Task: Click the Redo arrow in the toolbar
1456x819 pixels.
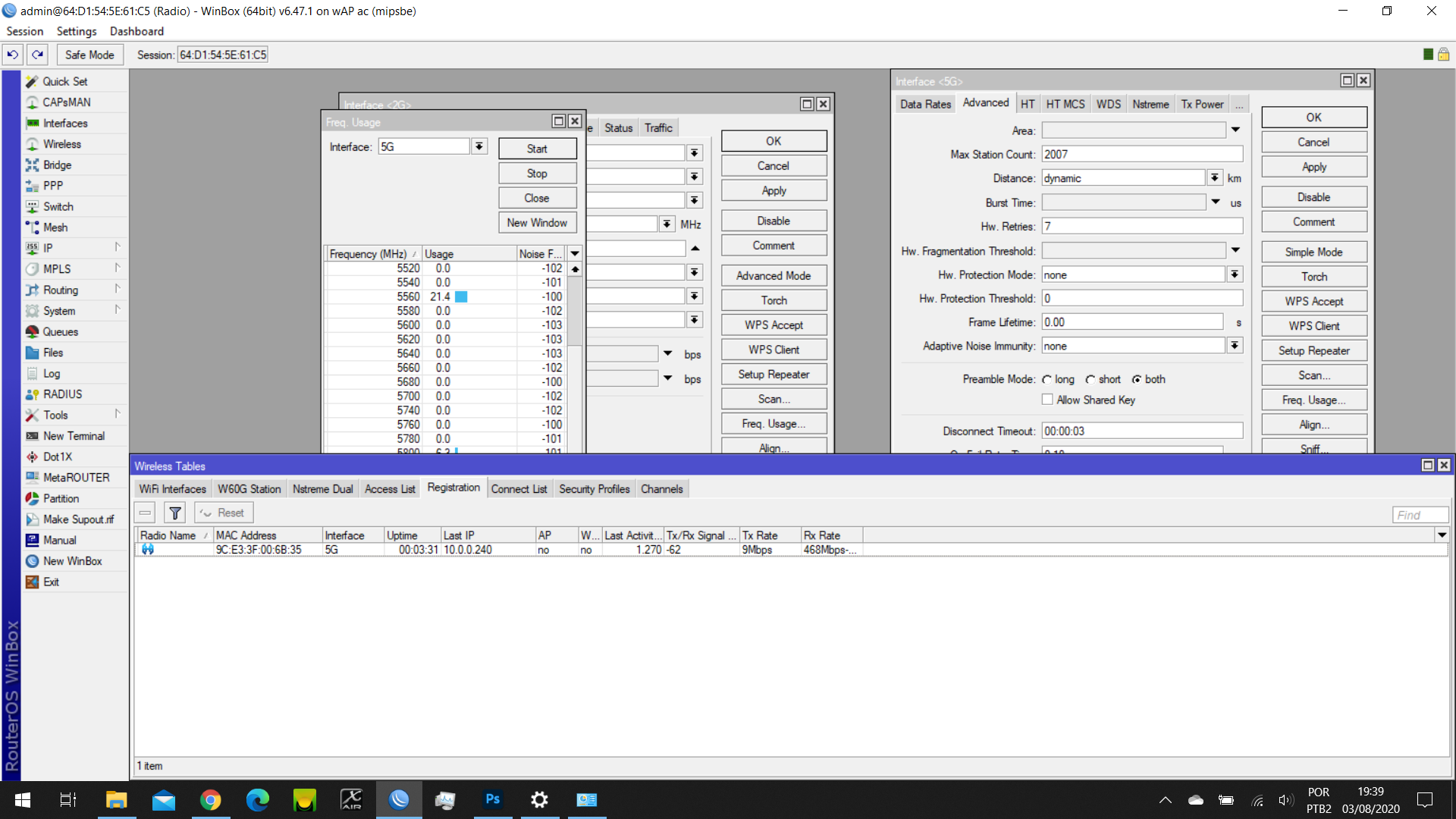Action: 37,55
